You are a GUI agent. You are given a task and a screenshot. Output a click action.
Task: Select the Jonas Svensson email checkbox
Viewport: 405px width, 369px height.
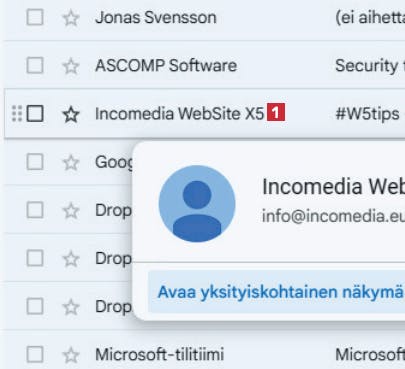[35, 17]
